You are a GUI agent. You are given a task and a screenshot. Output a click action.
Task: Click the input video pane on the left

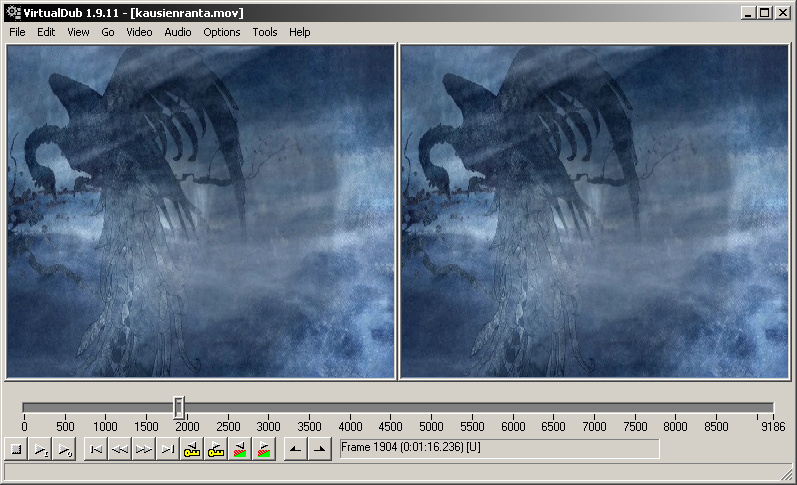click(201, 211)
